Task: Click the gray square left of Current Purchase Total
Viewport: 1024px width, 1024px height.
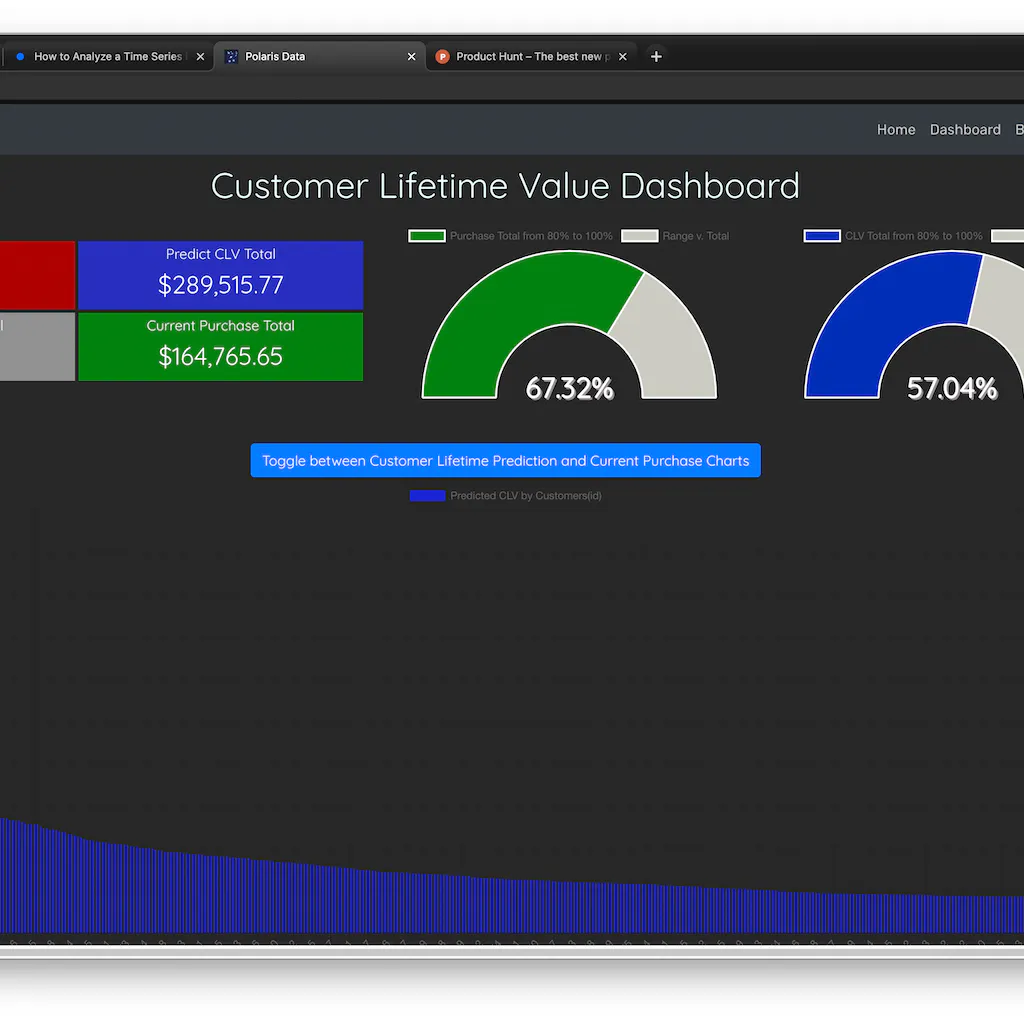Action: [x=37, y=346]
